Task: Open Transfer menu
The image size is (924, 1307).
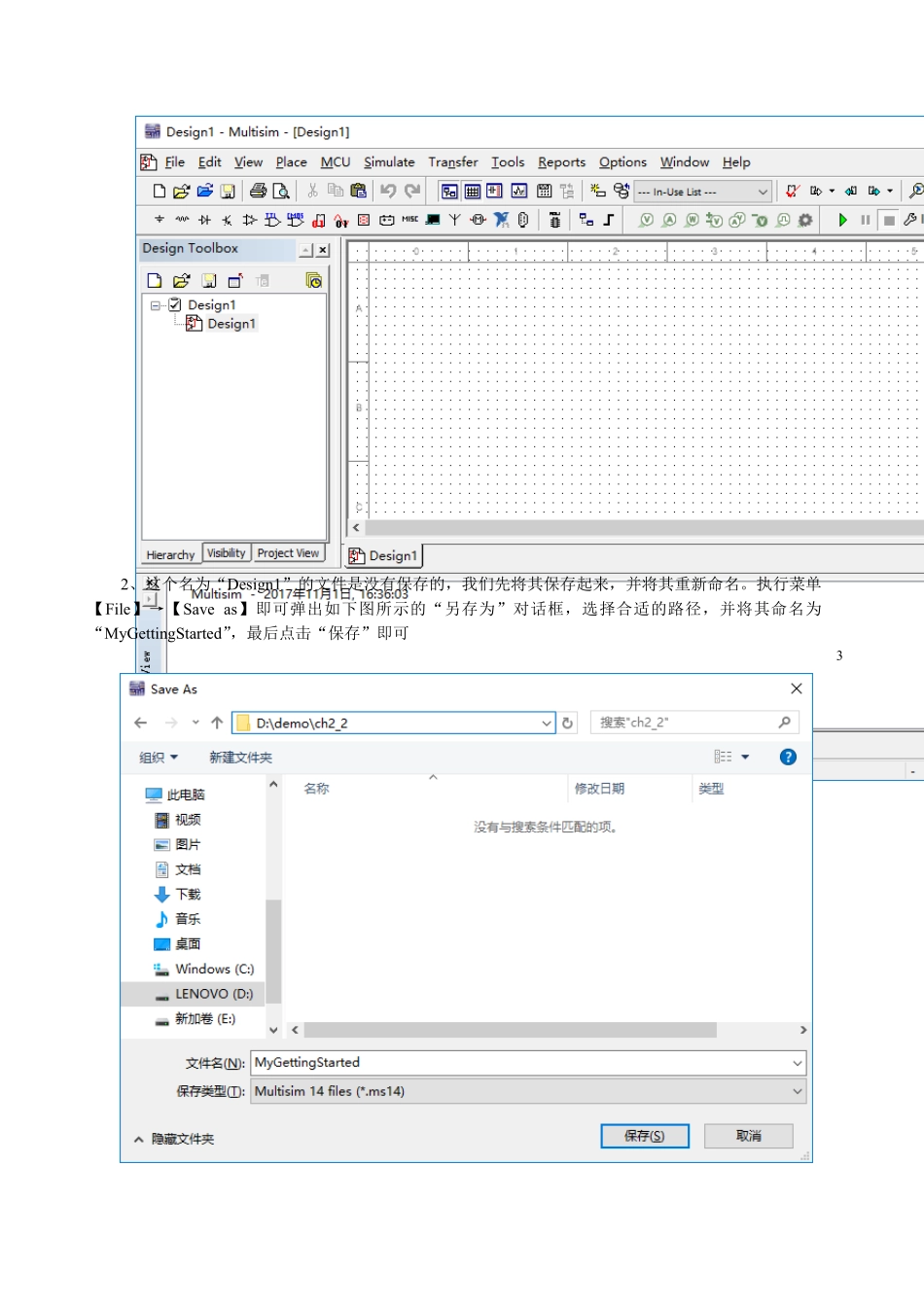Action: 453,162
